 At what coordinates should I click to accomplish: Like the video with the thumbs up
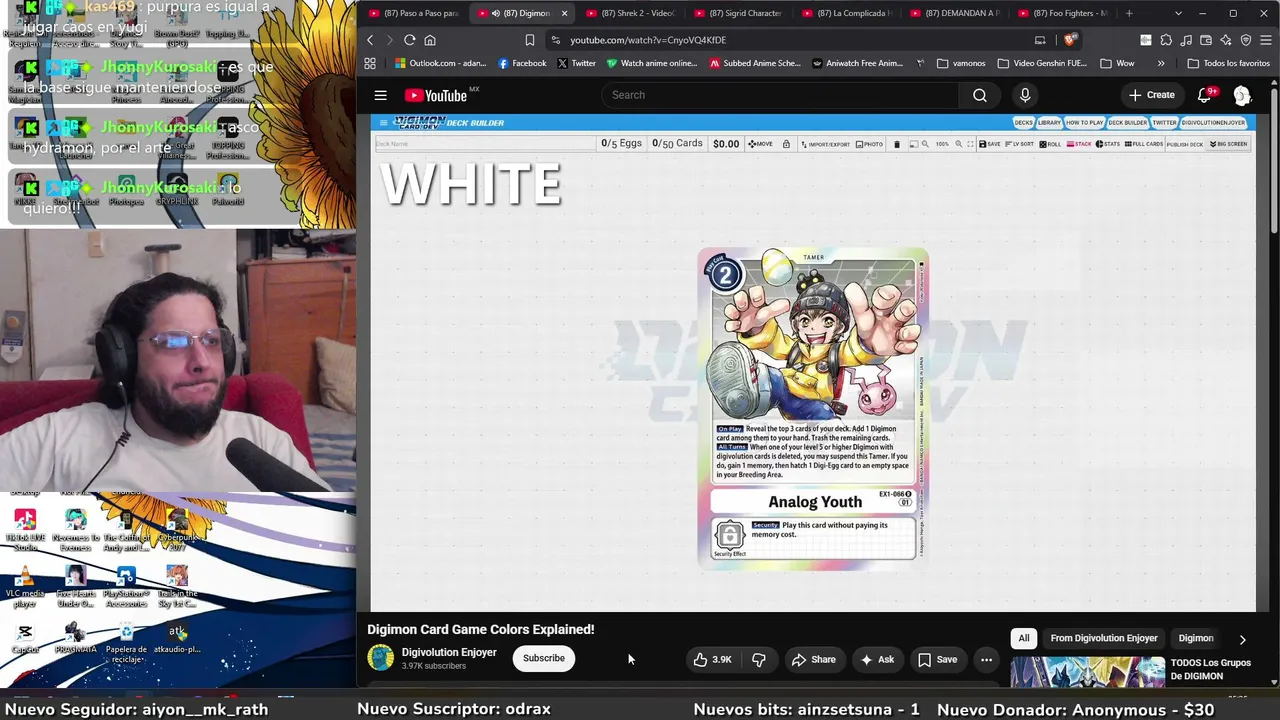712,659
